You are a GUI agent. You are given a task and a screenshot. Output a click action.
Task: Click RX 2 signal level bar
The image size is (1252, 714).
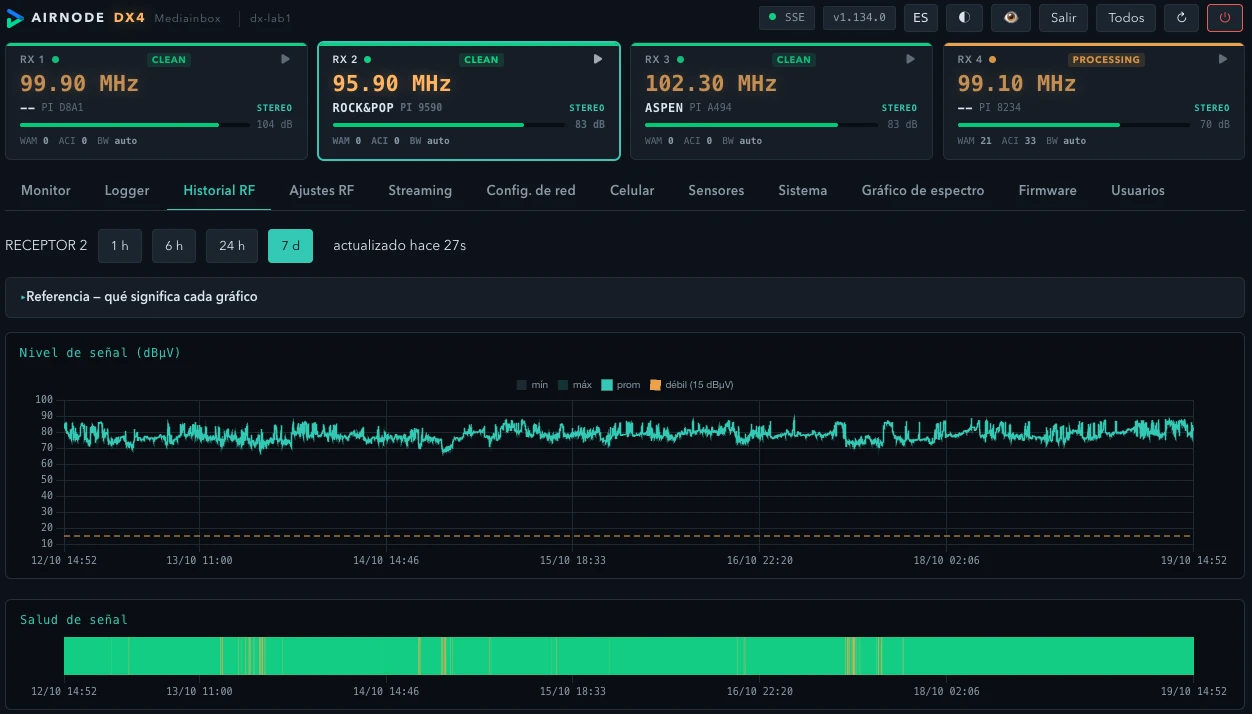[x=448, y=125]
